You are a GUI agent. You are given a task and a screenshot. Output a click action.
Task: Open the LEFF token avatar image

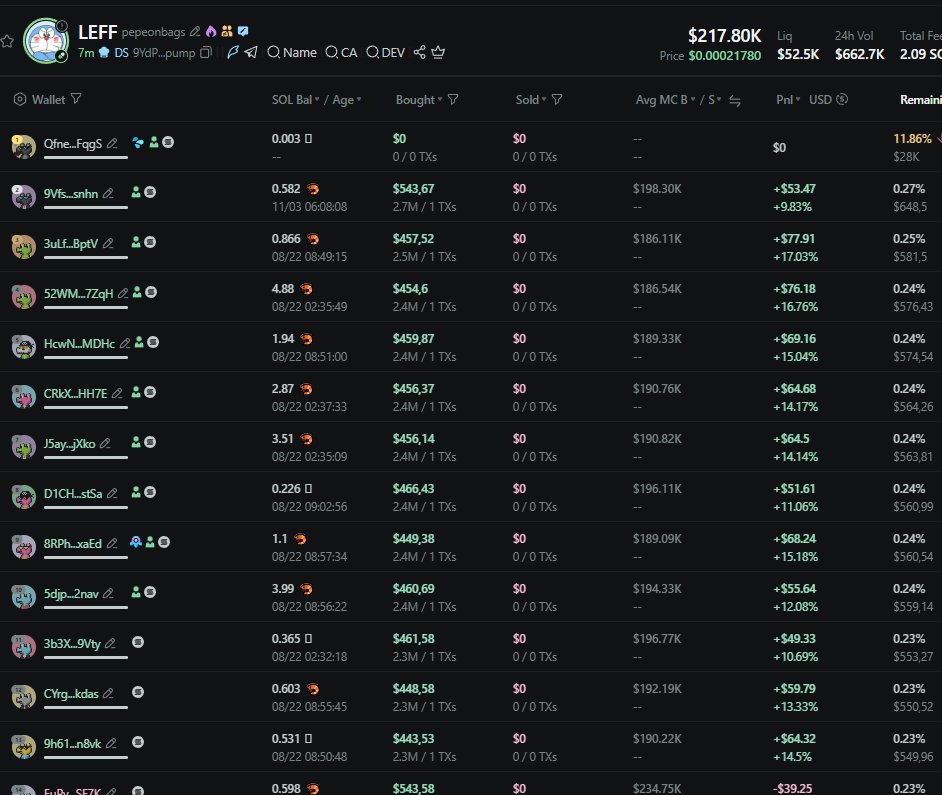pos(46,41)
